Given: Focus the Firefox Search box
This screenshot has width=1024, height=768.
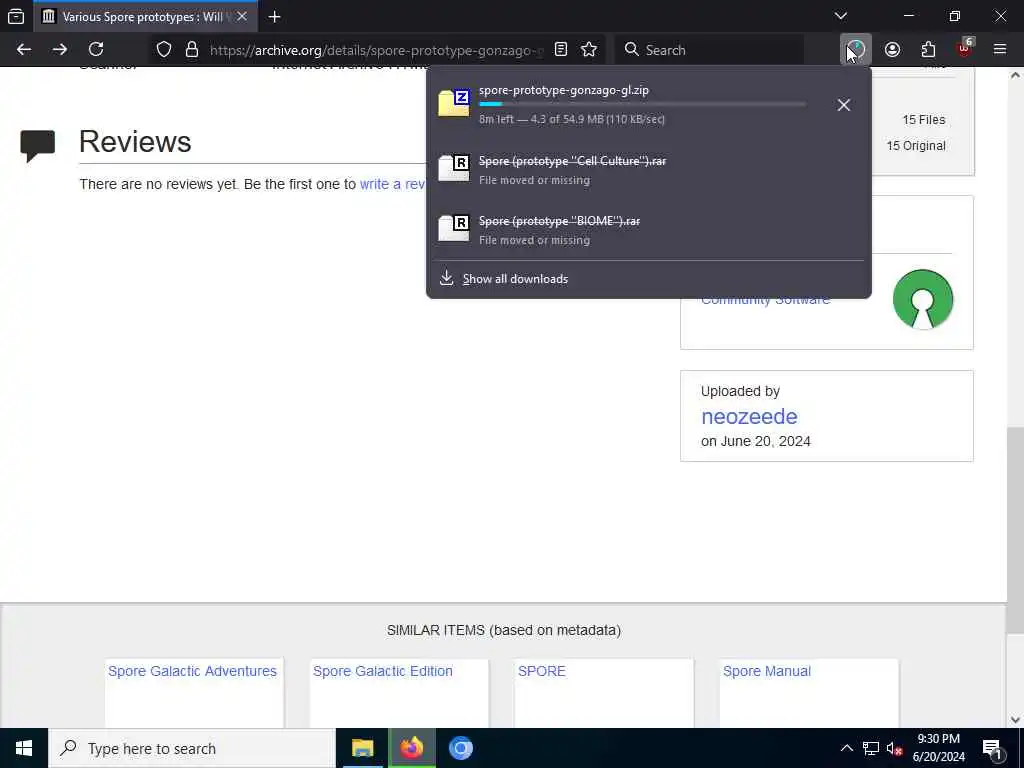Looking at the screenshot, I should click(x=709, y=50).
